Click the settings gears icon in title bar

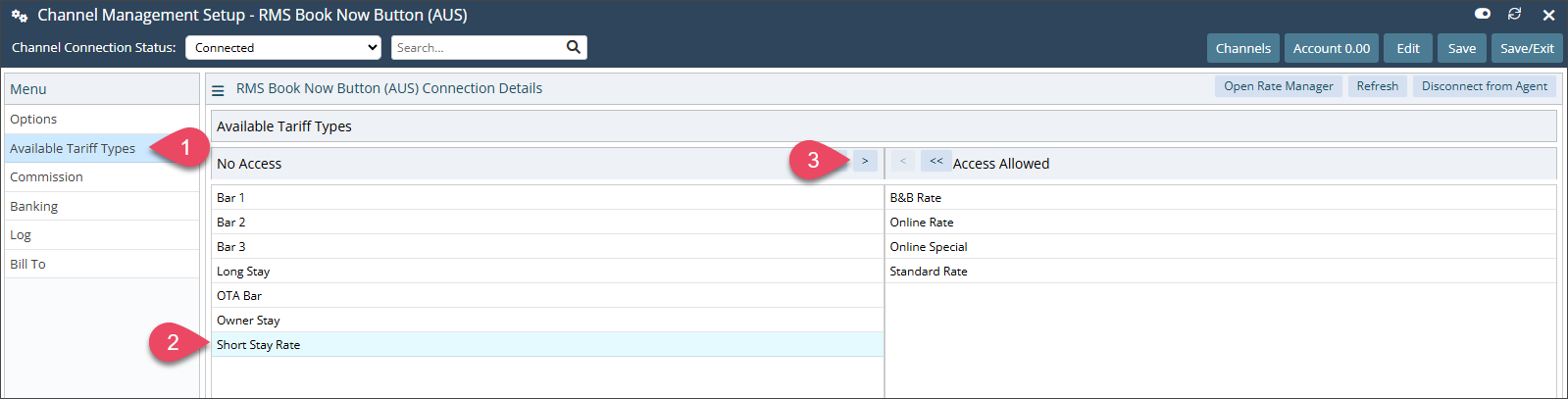[x=19, y=16]
